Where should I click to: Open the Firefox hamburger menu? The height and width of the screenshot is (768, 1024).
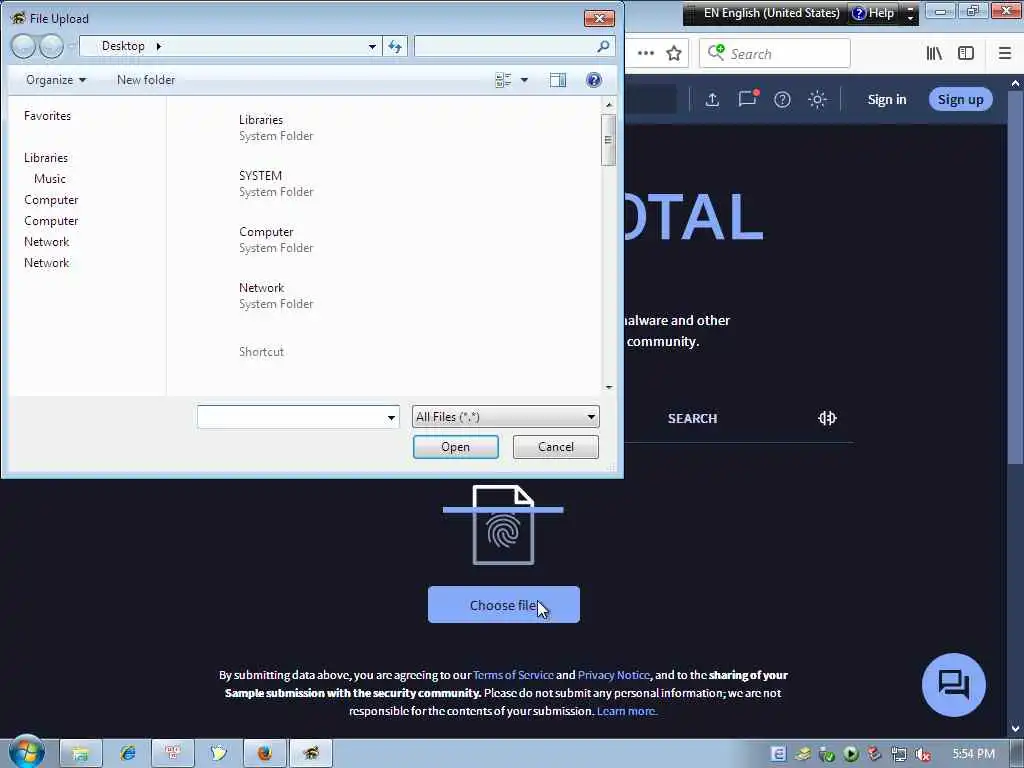point(1005,54)
